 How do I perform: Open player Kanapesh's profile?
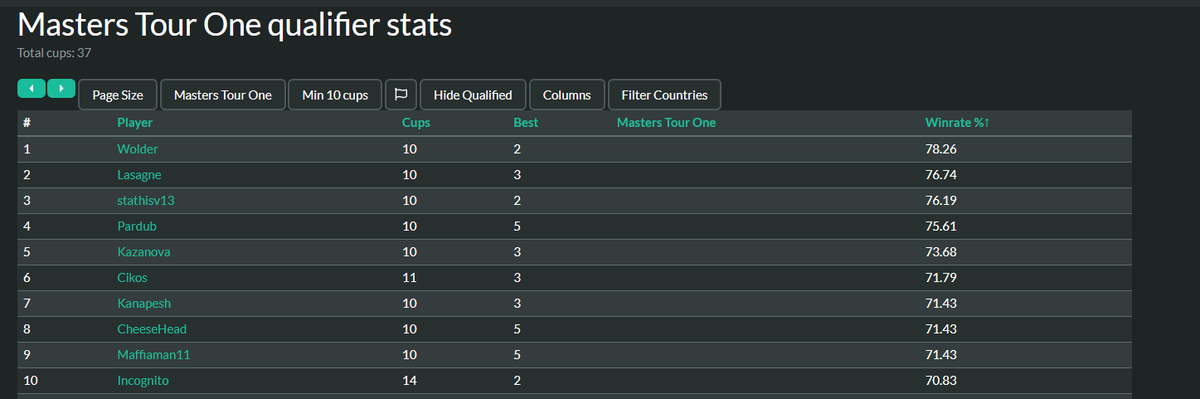point(144,303)
